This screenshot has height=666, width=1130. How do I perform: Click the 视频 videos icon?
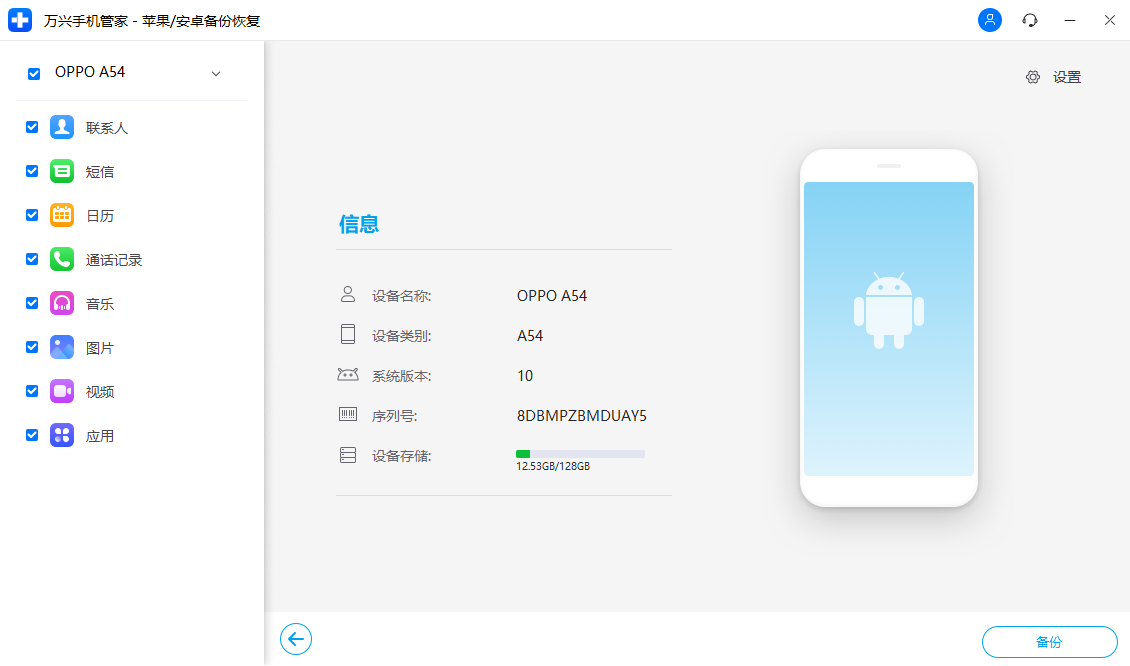point(62,391)
